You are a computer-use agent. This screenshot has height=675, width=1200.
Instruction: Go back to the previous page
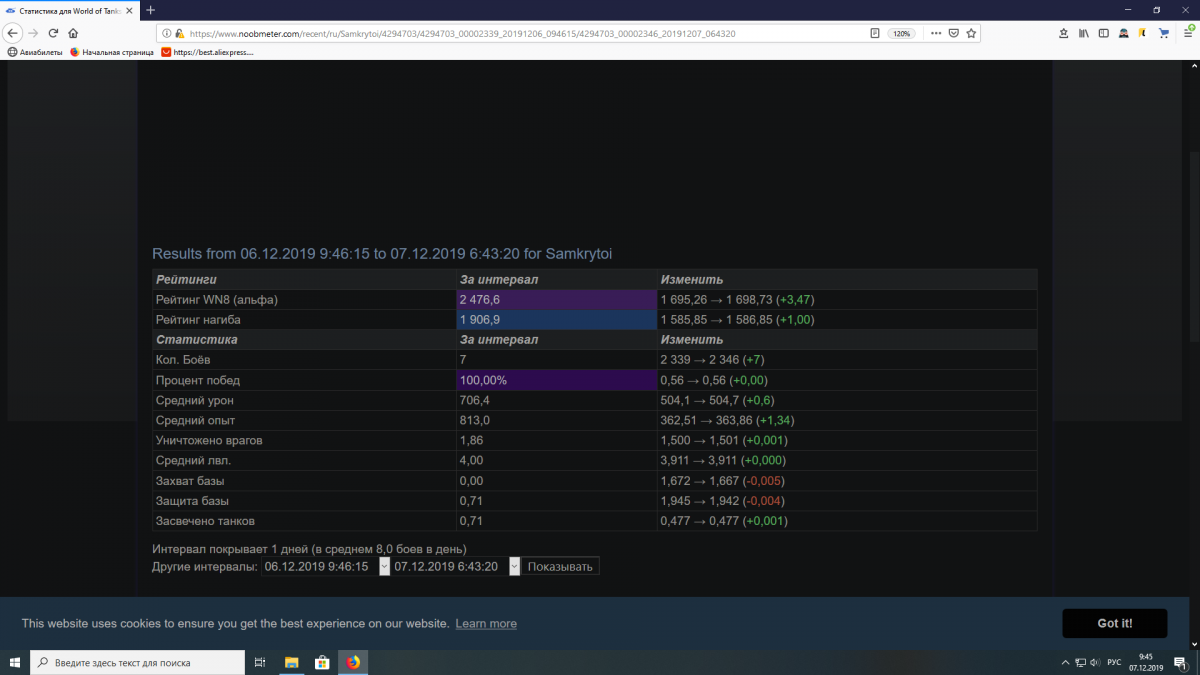coord(13,33)
